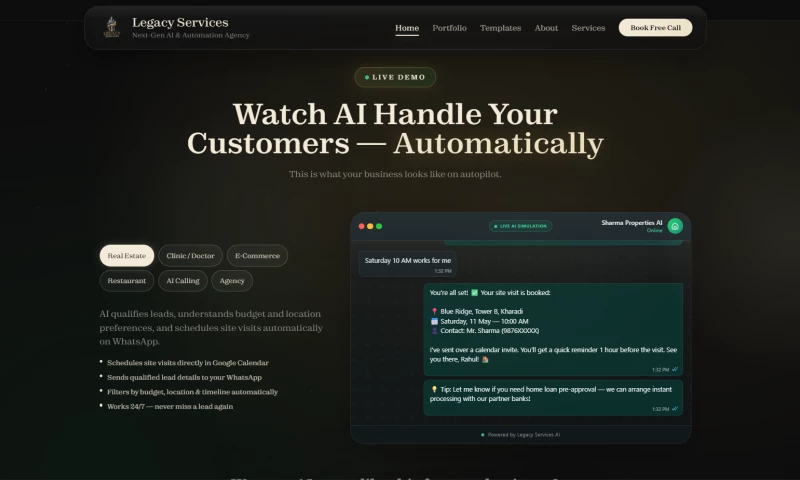The width and height of the screenshot is (800, 480).
Task: Go to the Templates page
Action: (x=501, y=28)
